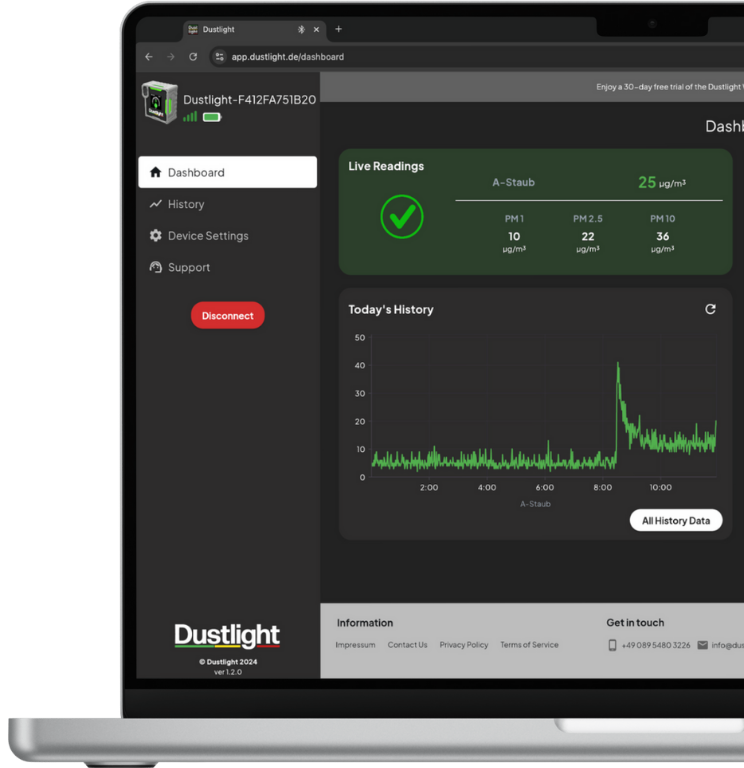Click the device battery icon
This screenshot has width=744, height=768.
click(x=212, y=117)
